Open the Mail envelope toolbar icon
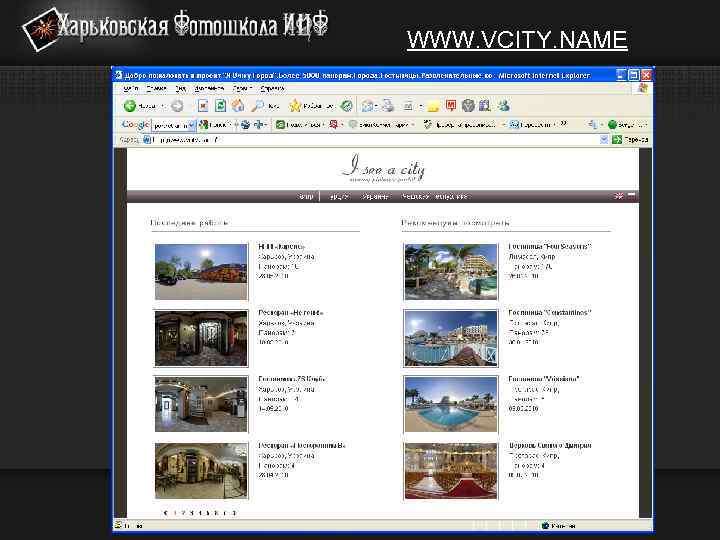The width and height of the screenshot is (720, 540). pos(366,106)
